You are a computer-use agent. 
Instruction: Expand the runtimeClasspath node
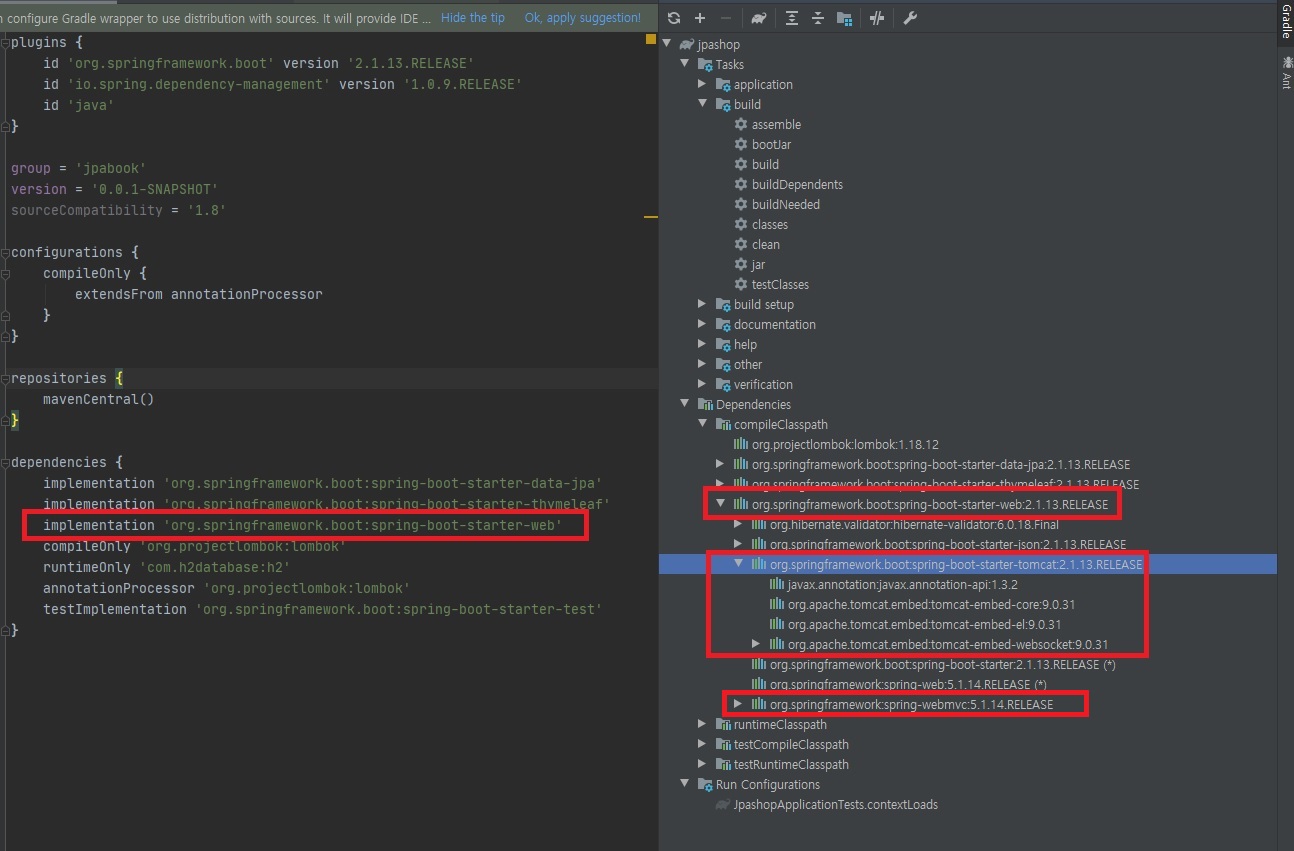pos(702,724)
